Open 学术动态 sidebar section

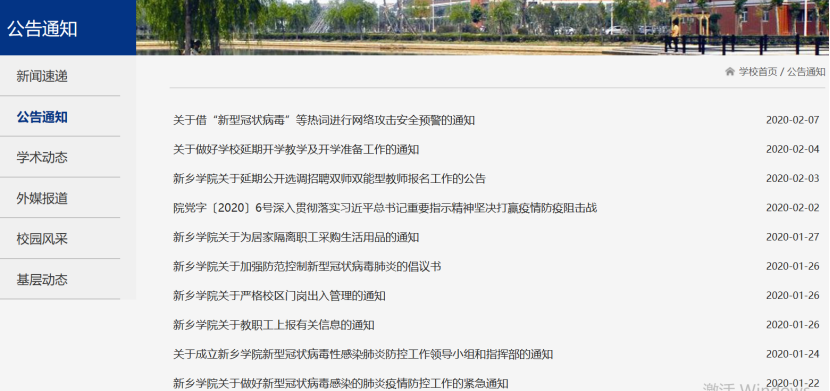pyautogui.click(x=42, y=158)
